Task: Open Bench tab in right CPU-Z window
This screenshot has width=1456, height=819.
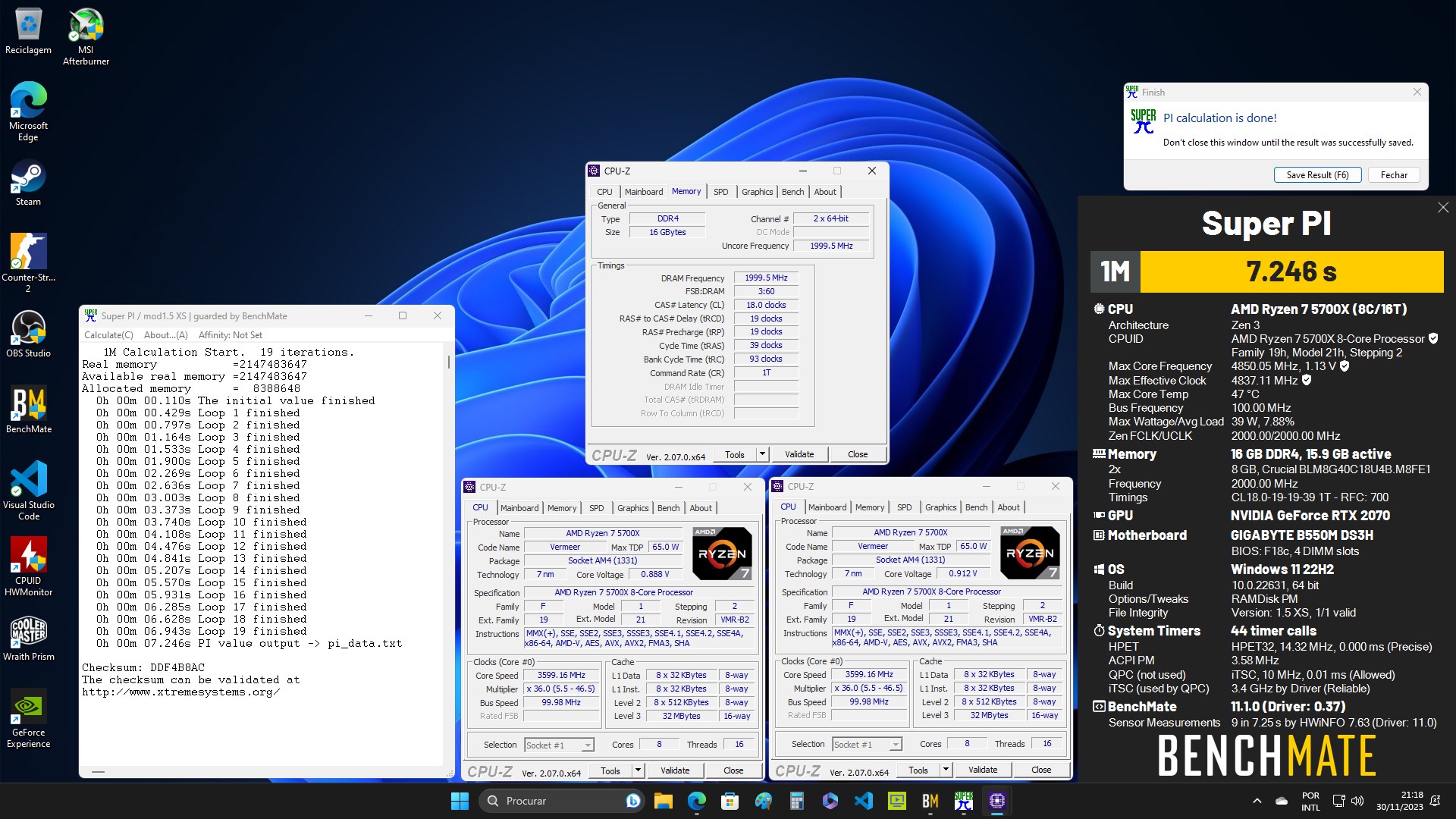Action: click(977, 507)
